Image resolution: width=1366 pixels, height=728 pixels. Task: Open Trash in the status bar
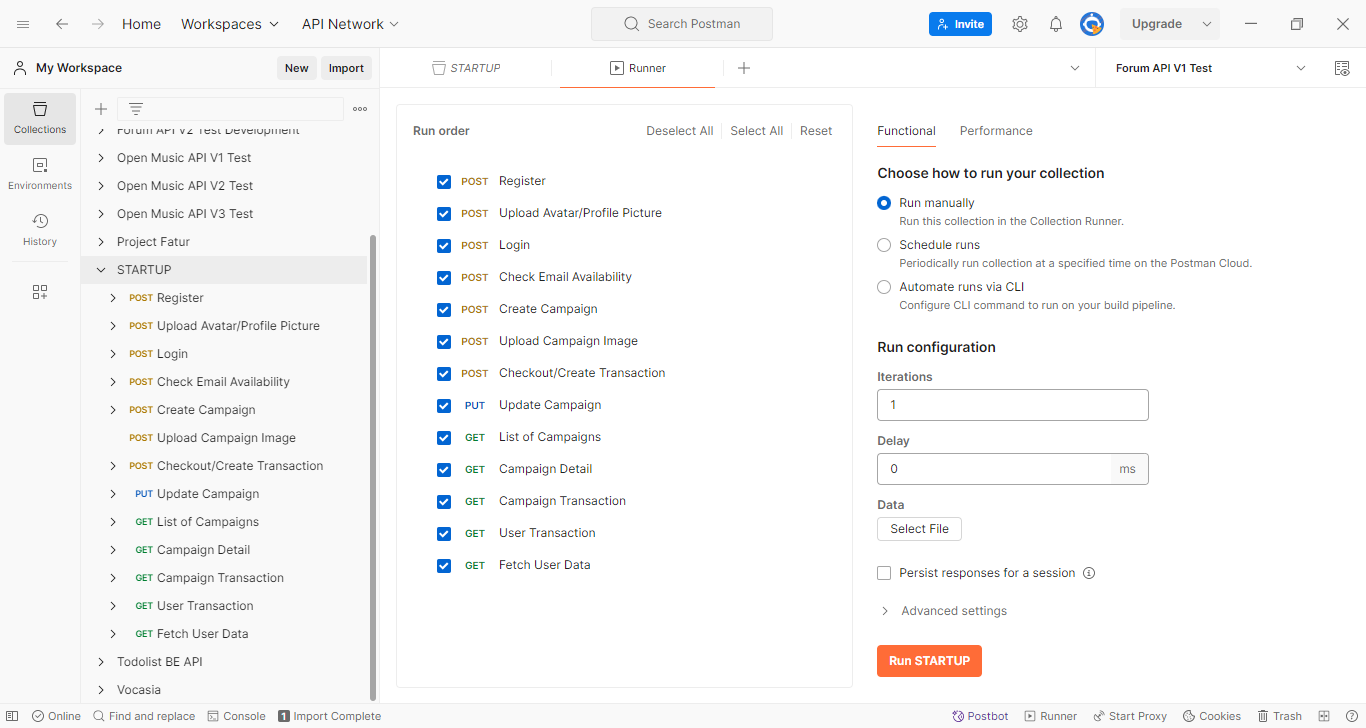pos(1280,716)
